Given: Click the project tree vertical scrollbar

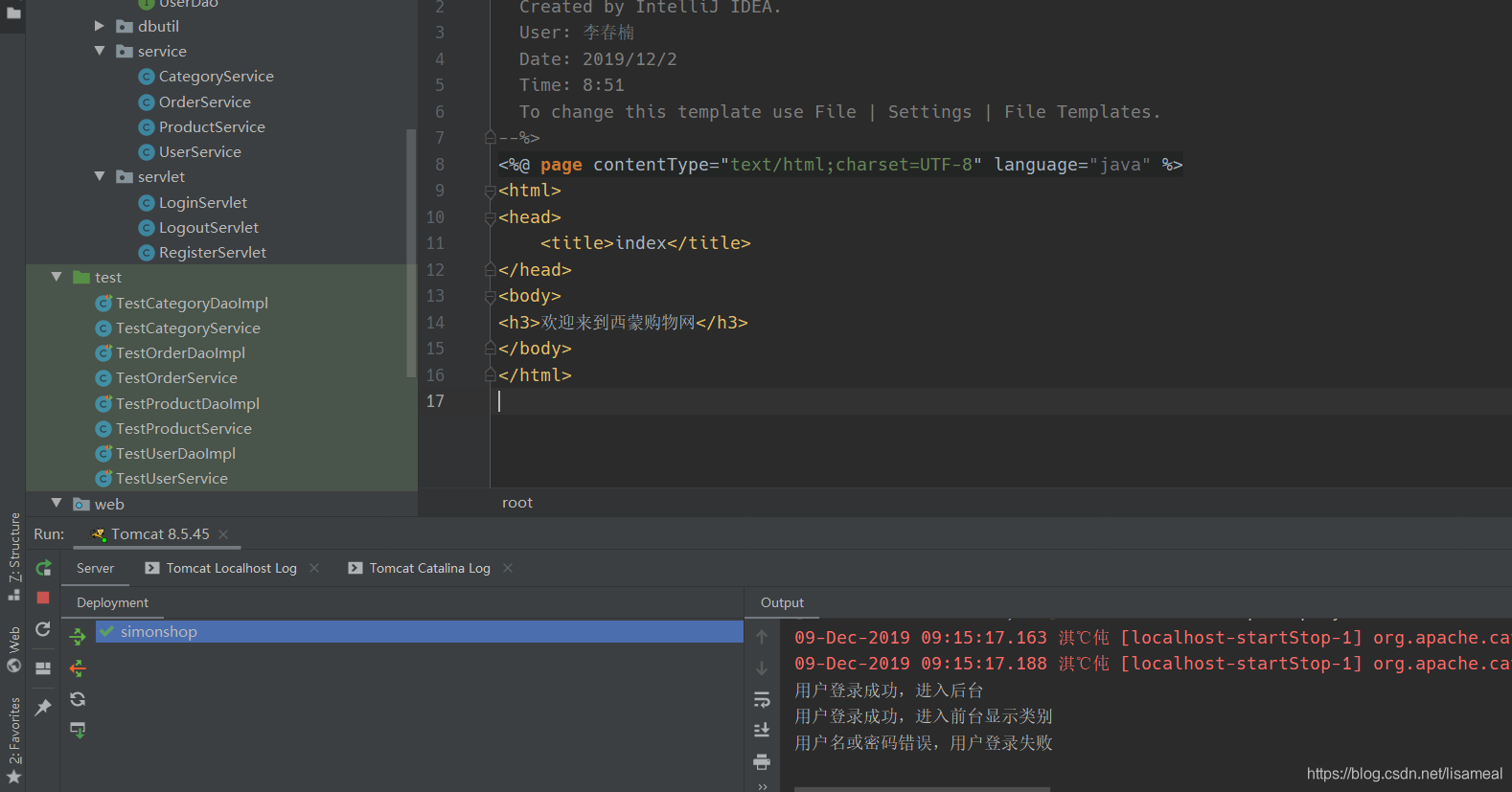Looking at the screenshot, I should coord(412,254).
